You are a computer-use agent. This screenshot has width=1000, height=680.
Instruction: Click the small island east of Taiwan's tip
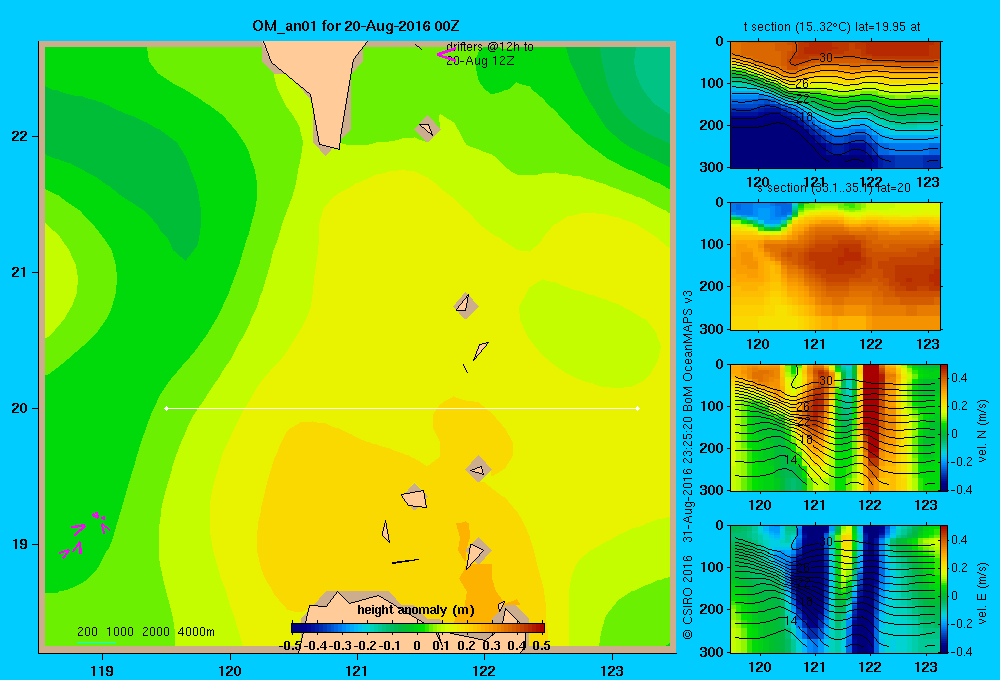427,129
